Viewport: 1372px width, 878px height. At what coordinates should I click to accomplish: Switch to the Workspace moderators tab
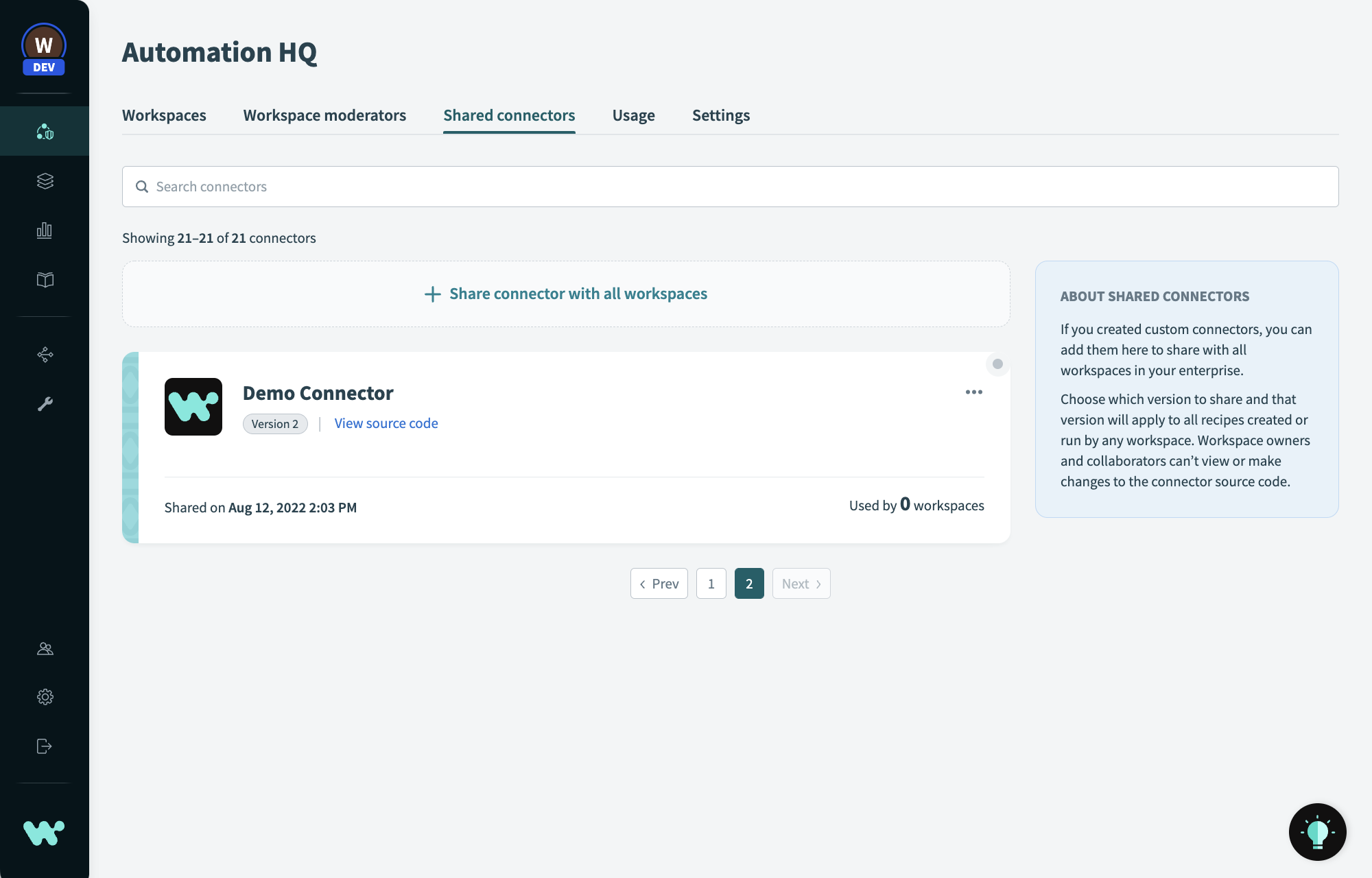pyautogui.click(x=324, y=115)
